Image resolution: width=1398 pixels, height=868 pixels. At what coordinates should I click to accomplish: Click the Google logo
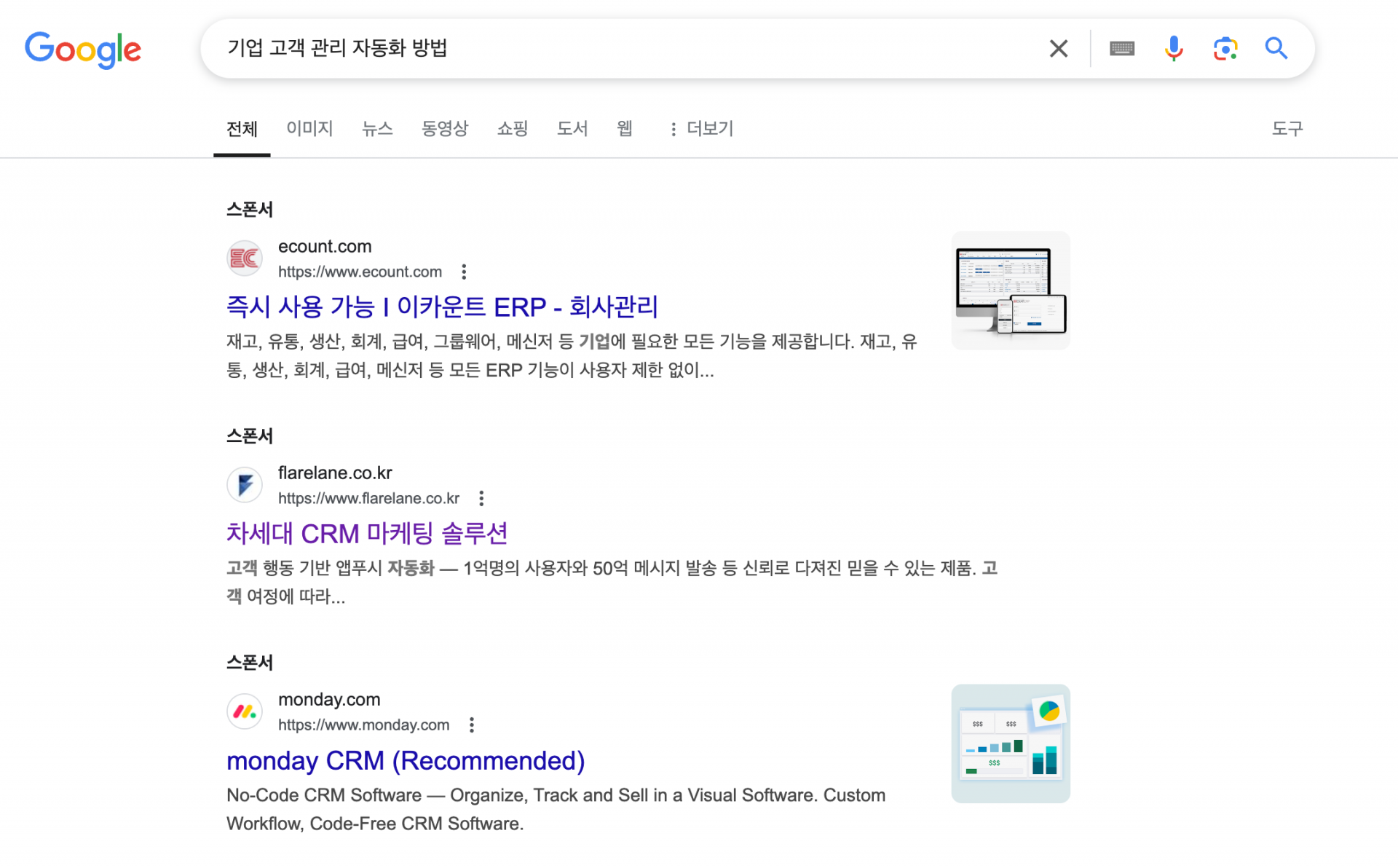tap(83, 49)
